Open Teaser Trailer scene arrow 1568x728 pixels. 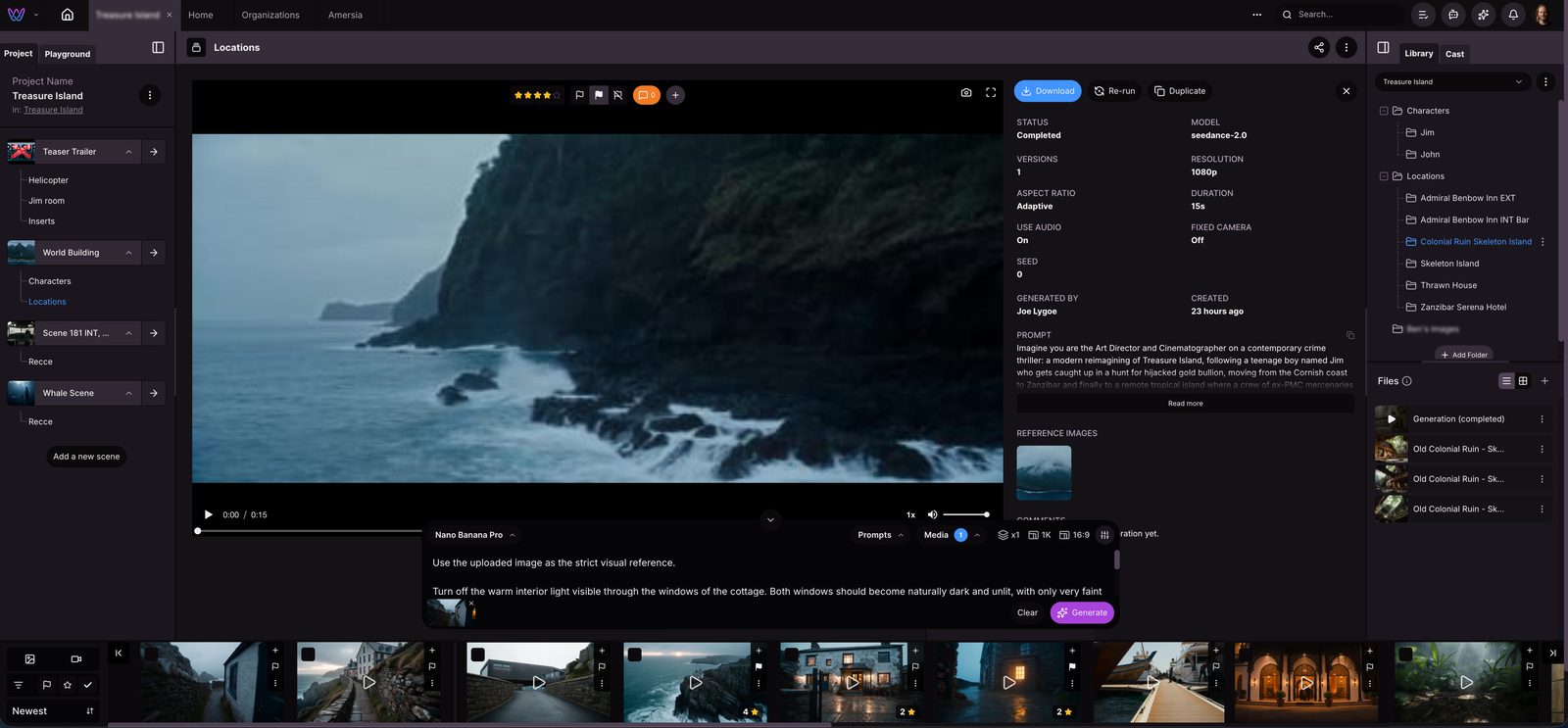[x=154, y=152]
